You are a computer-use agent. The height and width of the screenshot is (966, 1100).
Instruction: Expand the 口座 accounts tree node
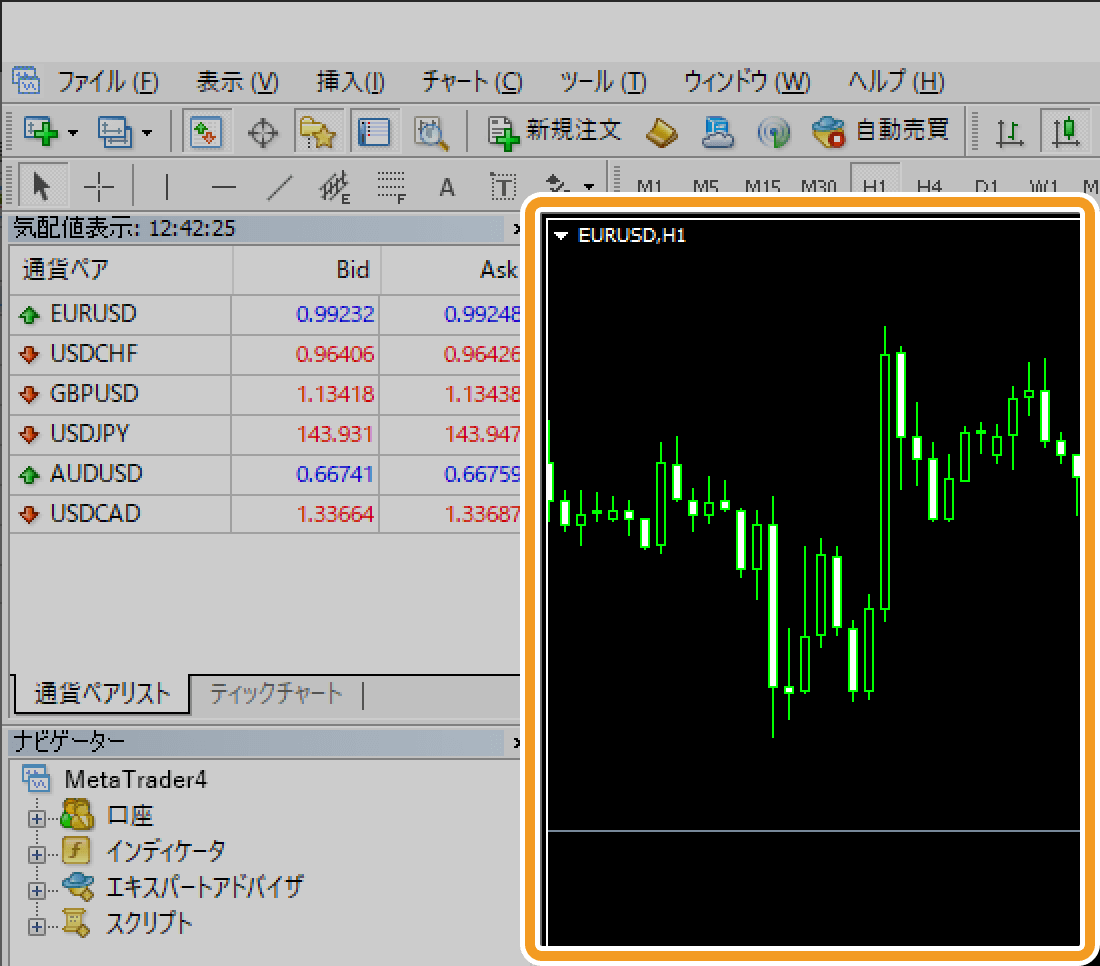[37, 817]
